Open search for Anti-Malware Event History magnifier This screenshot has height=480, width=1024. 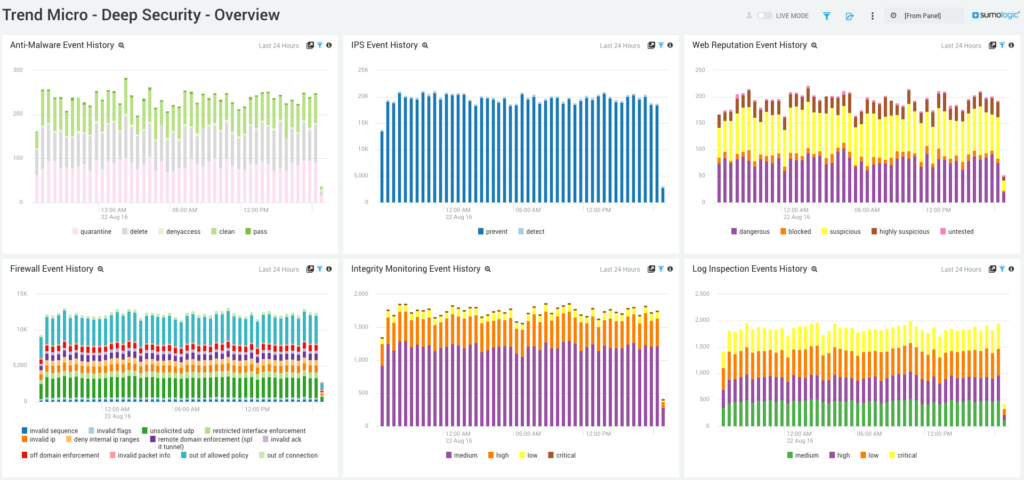click(121, 46)
